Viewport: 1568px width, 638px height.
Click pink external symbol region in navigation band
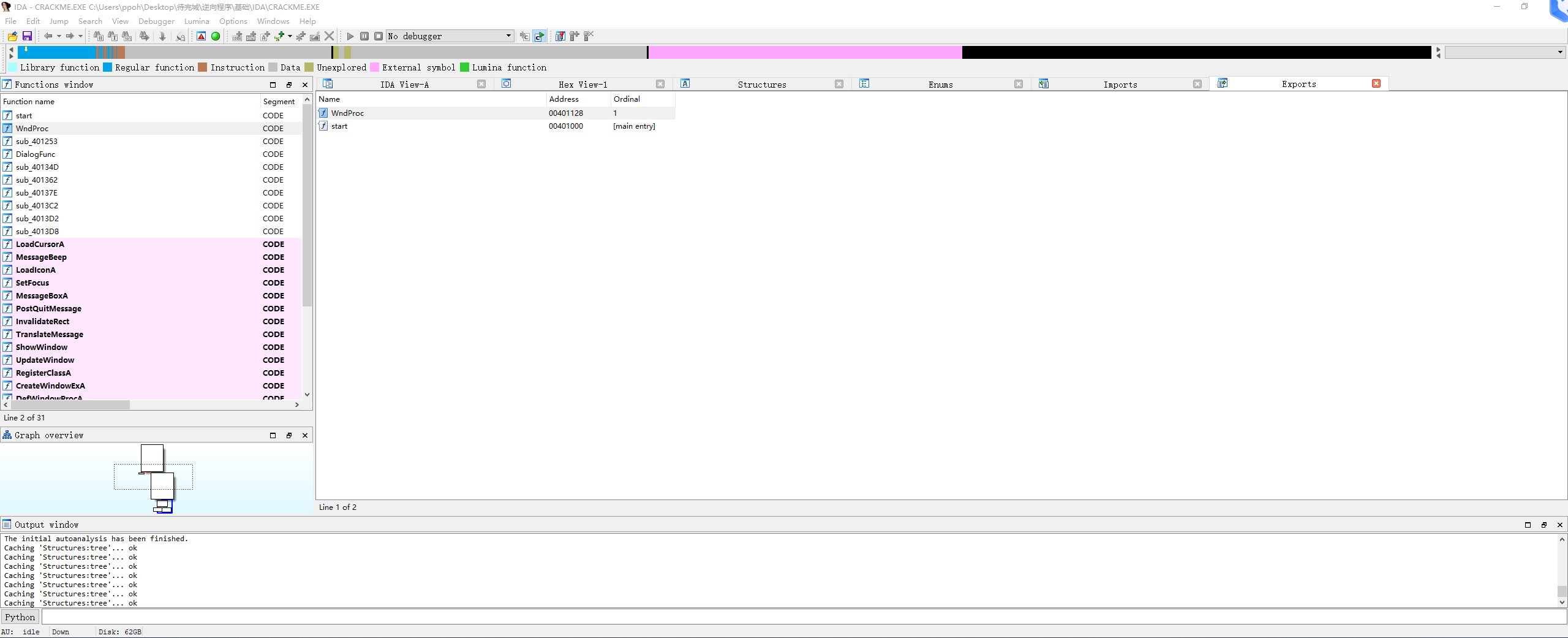tap(805, 53)
